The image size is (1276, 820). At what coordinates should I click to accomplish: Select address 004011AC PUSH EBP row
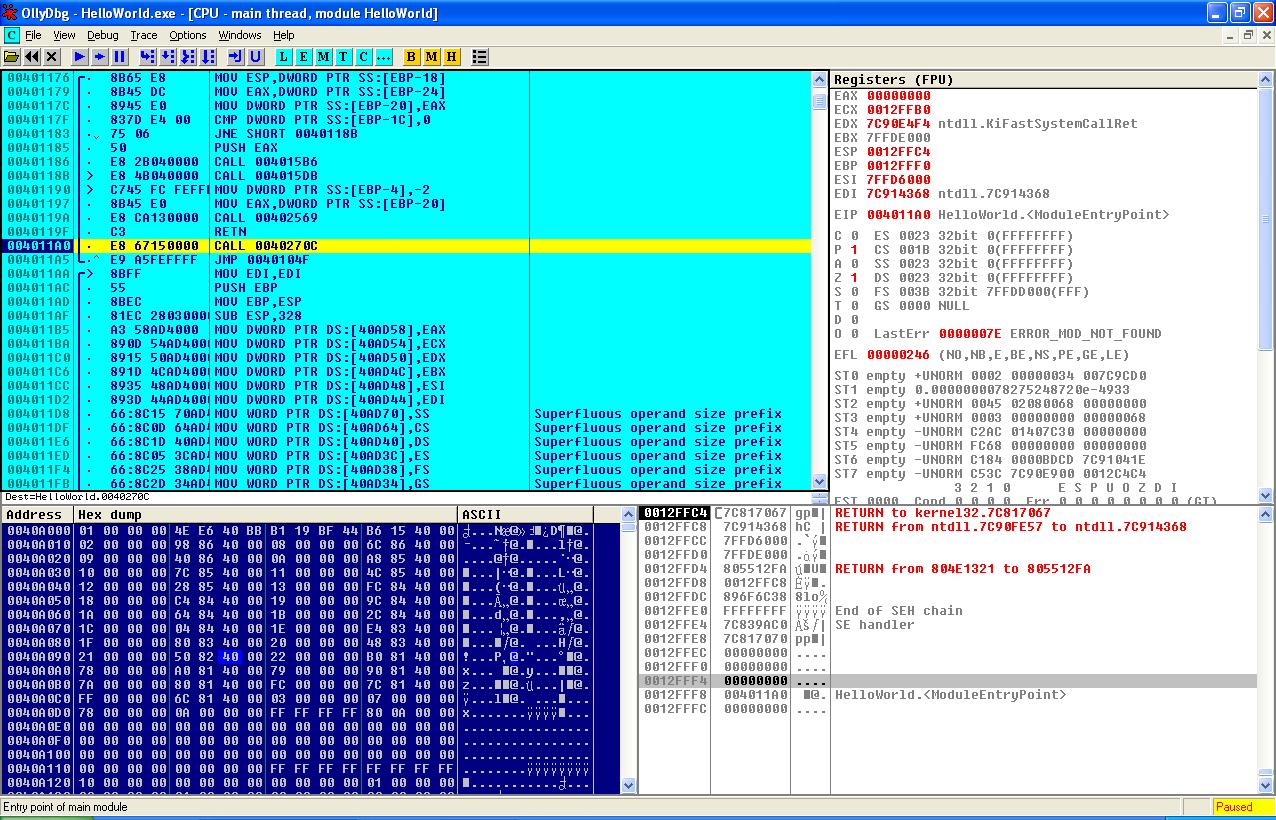(x=407, y=287)
